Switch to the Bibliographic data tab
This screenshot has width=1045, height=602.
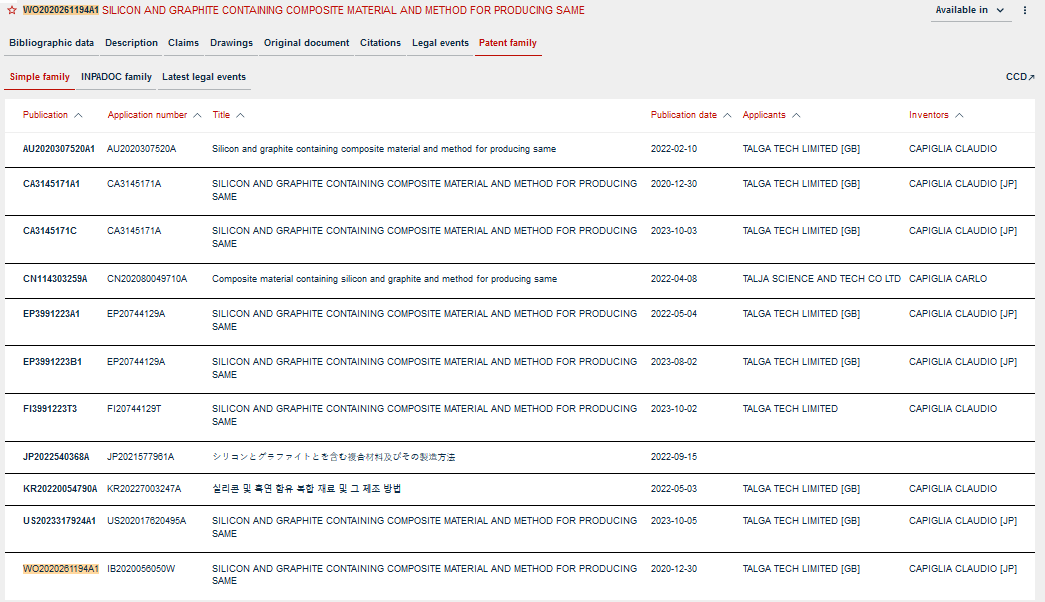(x=52, y=43)
